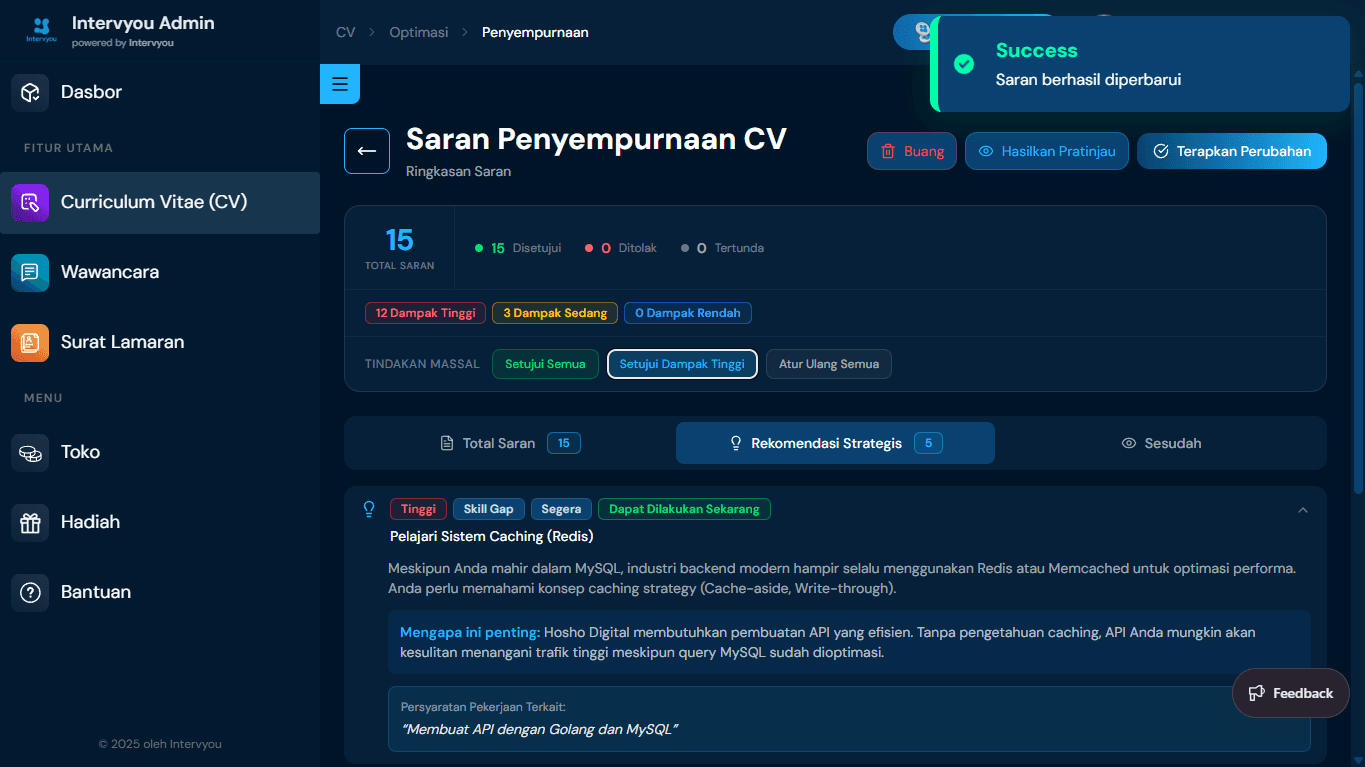Open Wawancara menu item
The height and width of the screenshot is (767, 1365).
pyautogui.click(x=160, y=272)
